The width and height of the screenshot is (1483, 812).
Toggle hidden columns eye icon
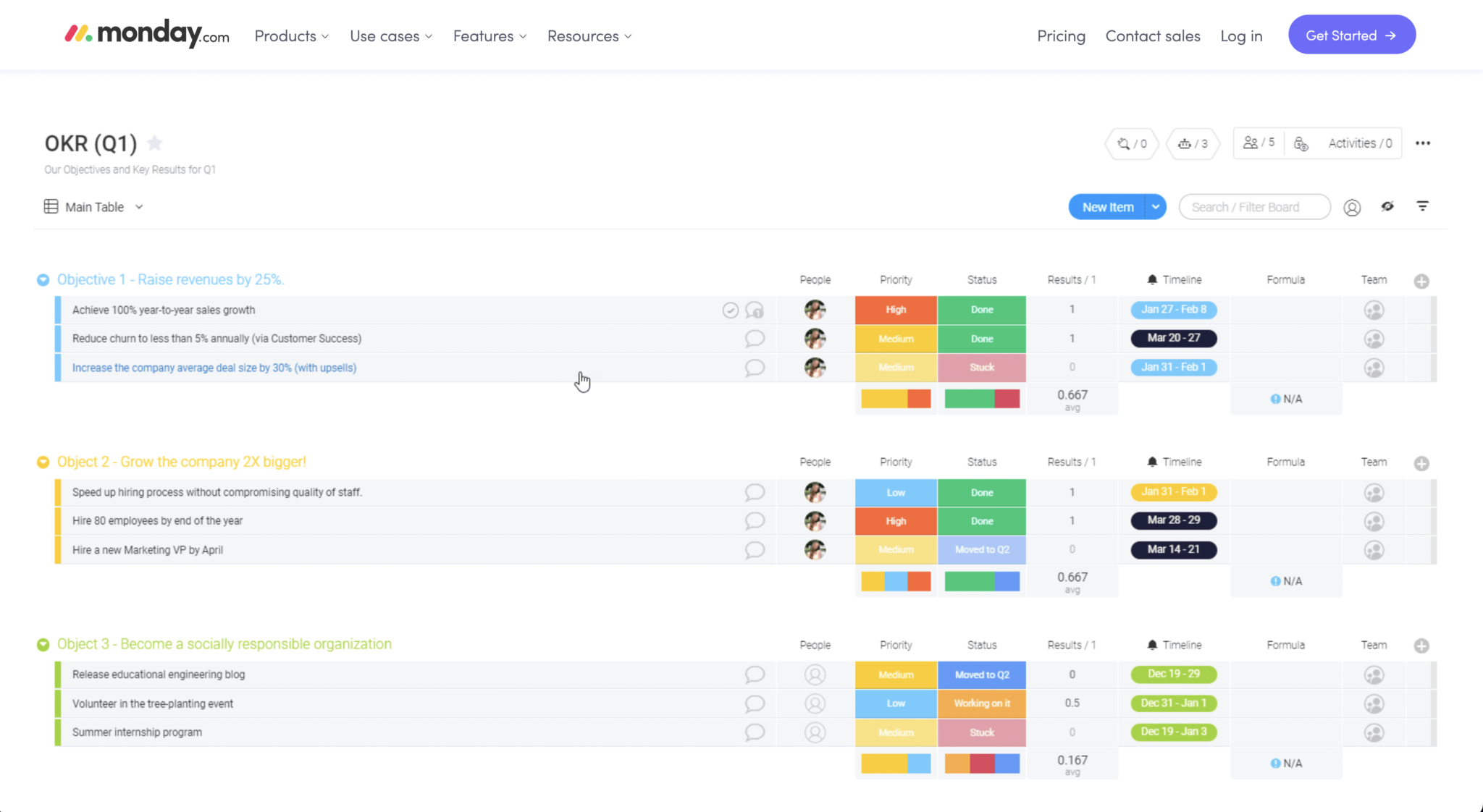(x=1387, y=207)
